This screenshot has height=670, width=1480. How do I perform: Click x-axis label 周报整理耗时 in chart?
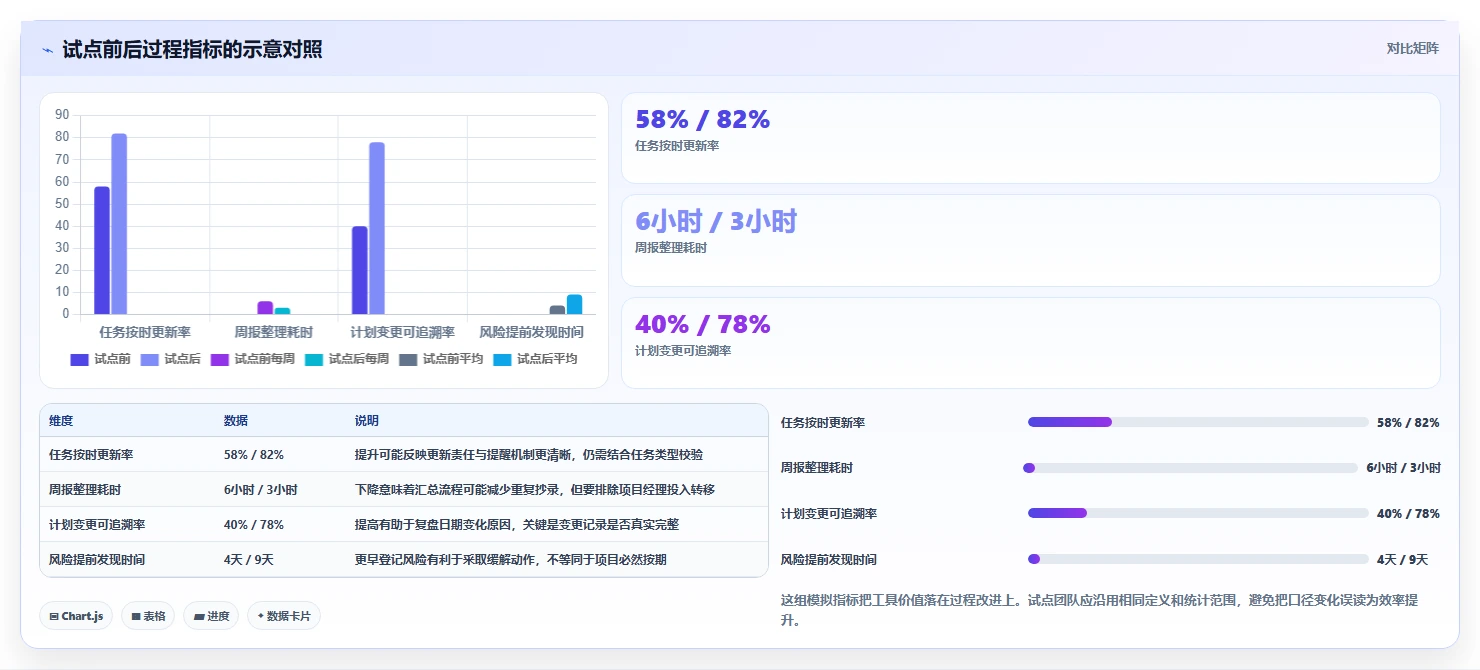pyautogui.click(x=274, y=332)
